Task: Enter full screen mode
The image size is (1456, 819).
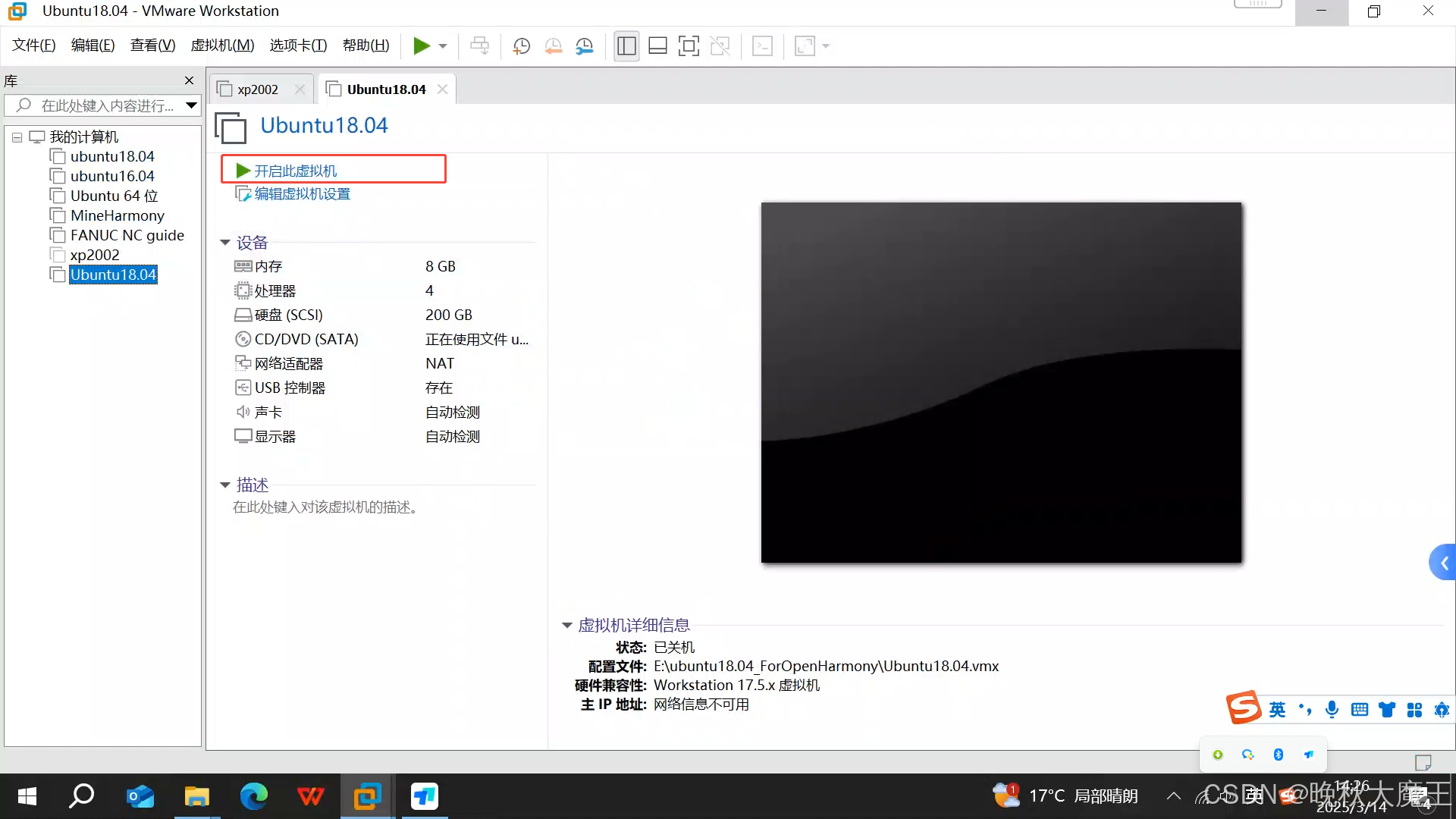Action: tap(689, 46)
